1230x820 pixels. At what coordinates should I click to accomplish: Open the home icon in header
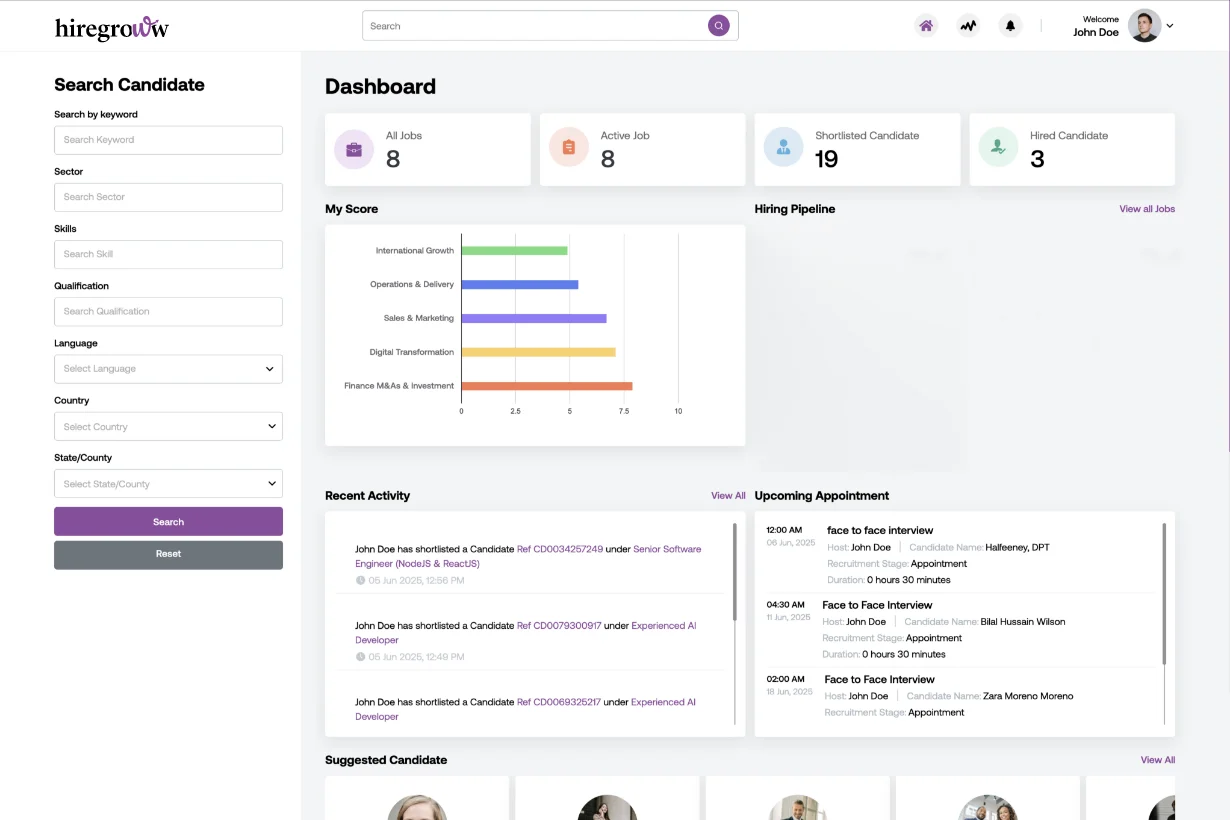tap(926, 26)
